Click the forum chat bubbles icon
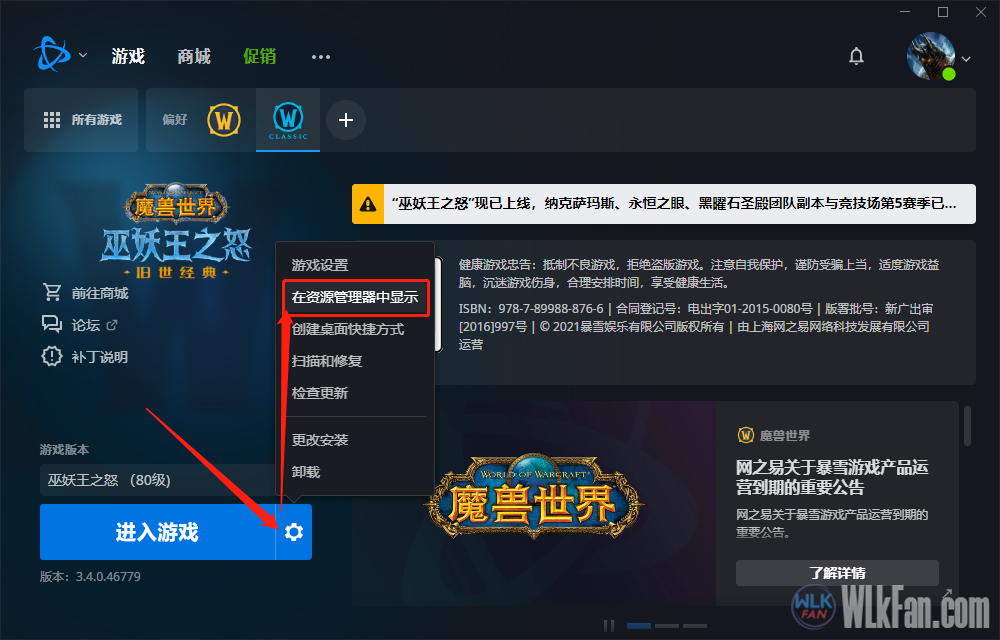The width and height of the screenshot is (1000, 640). click(x=52, y=324)
